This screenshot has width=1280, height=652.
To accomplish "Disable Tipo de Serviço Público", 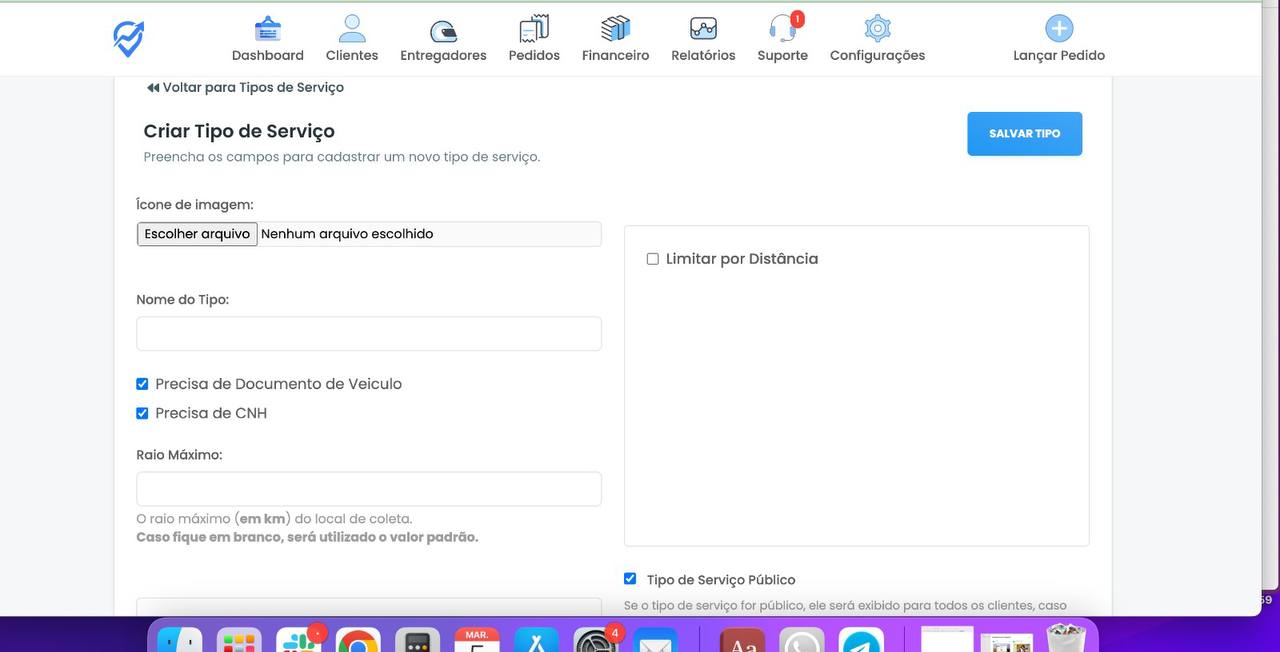I will pyautogui.click(x=629, y=577).
